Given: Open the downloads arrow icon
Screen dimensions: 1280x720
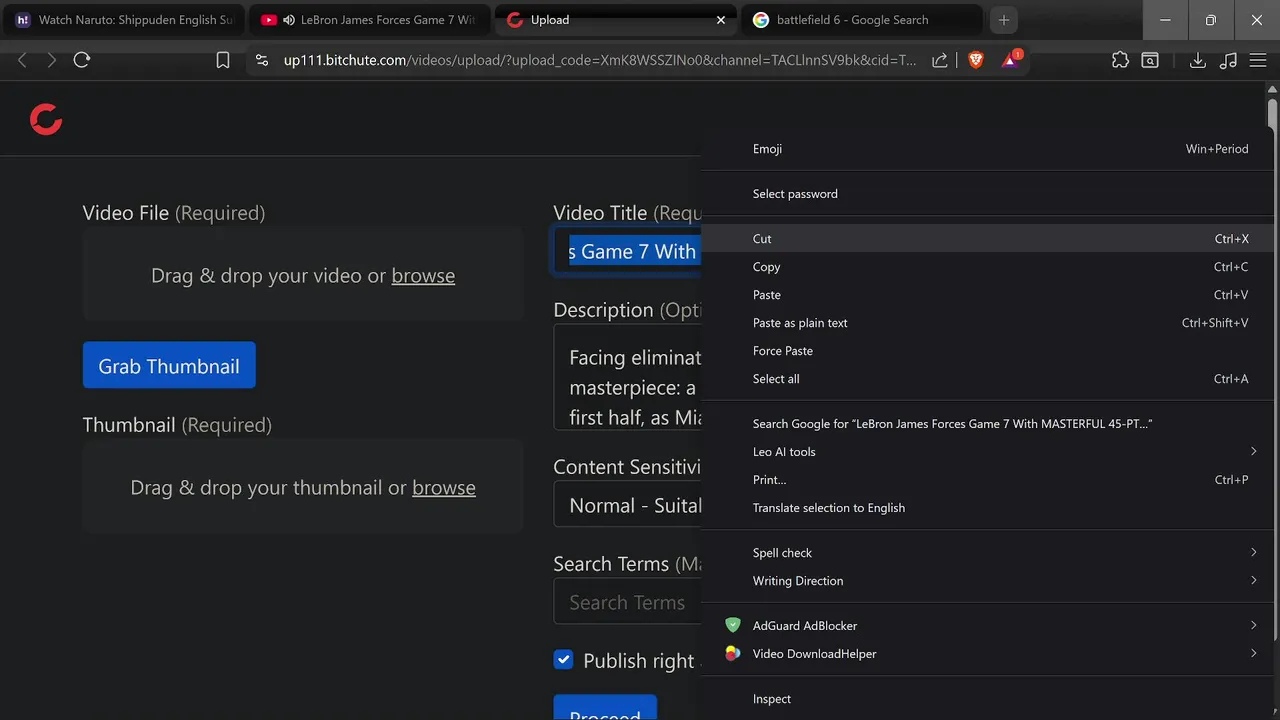Looking at the screenshot, I should click(1197, 60).
